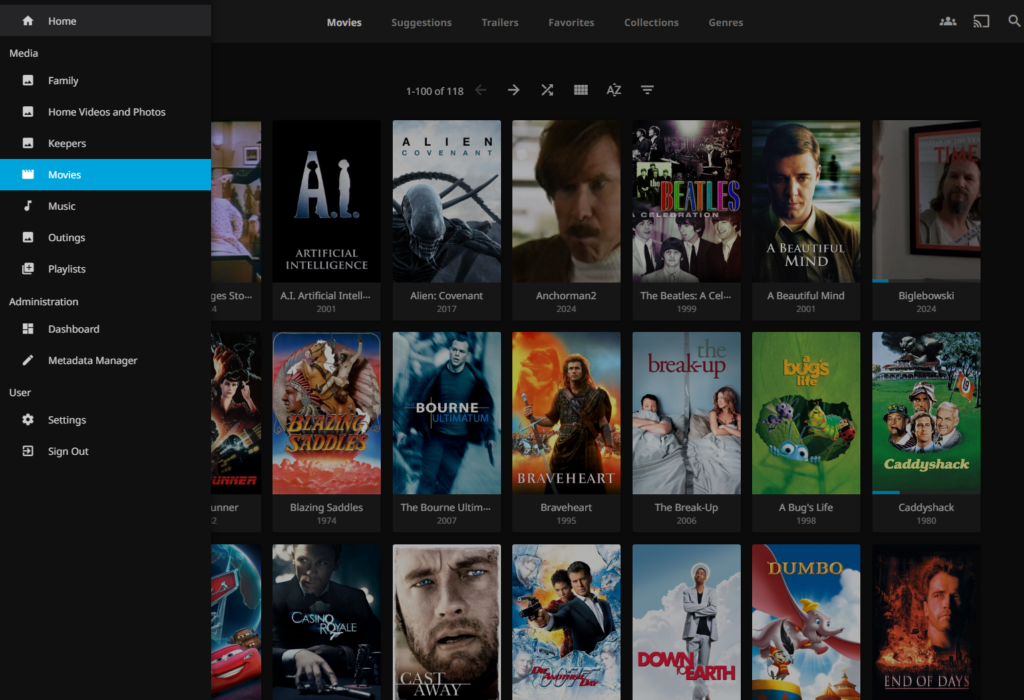
Task: Open the Alien: Covenant poster
Action: click(x=447, y=201)
